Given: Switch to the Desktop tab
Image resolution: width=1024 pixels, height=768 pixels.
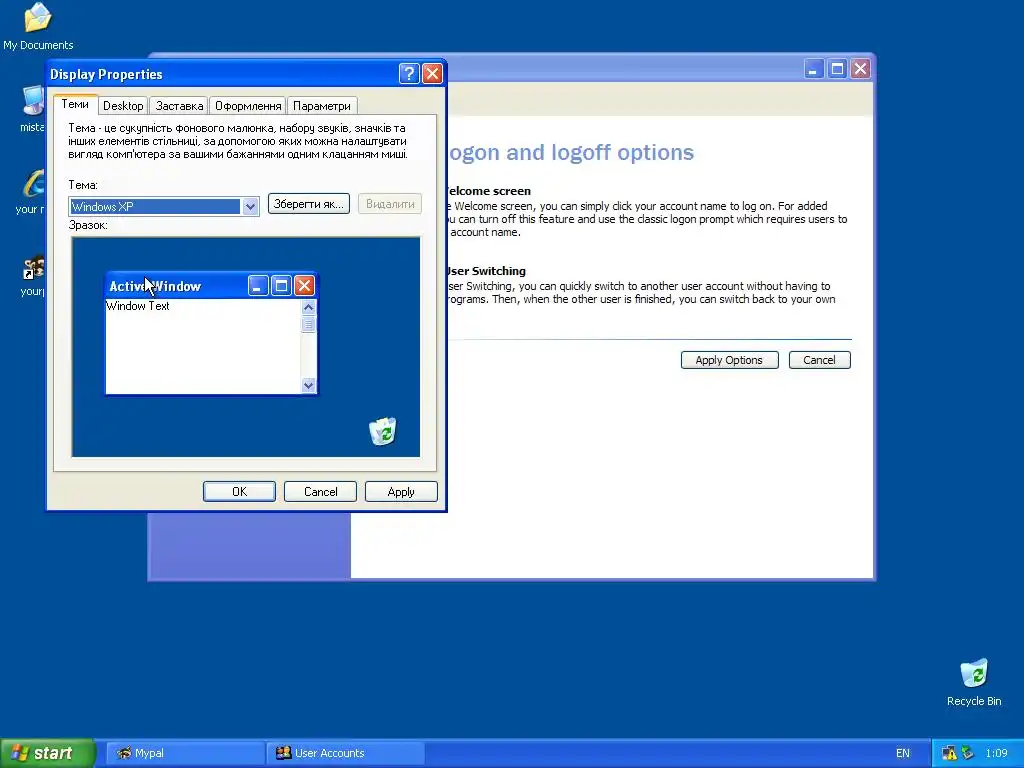Looking at the screenshot, I should coord(123,106).
